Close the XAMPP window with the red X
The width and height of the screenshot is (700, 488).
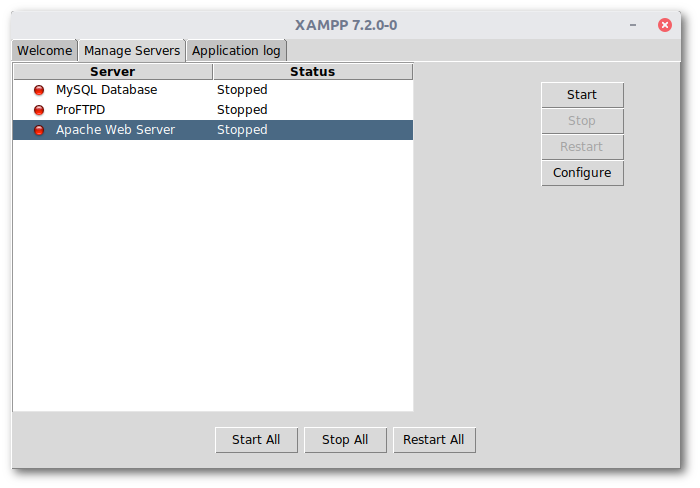point(664,25)
